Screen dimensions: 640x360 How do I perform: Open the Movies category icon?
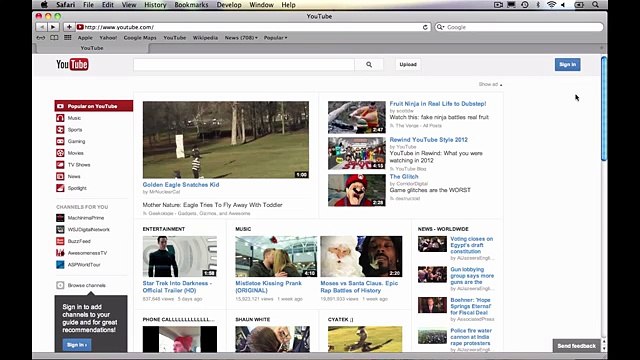tap(60, 153)
